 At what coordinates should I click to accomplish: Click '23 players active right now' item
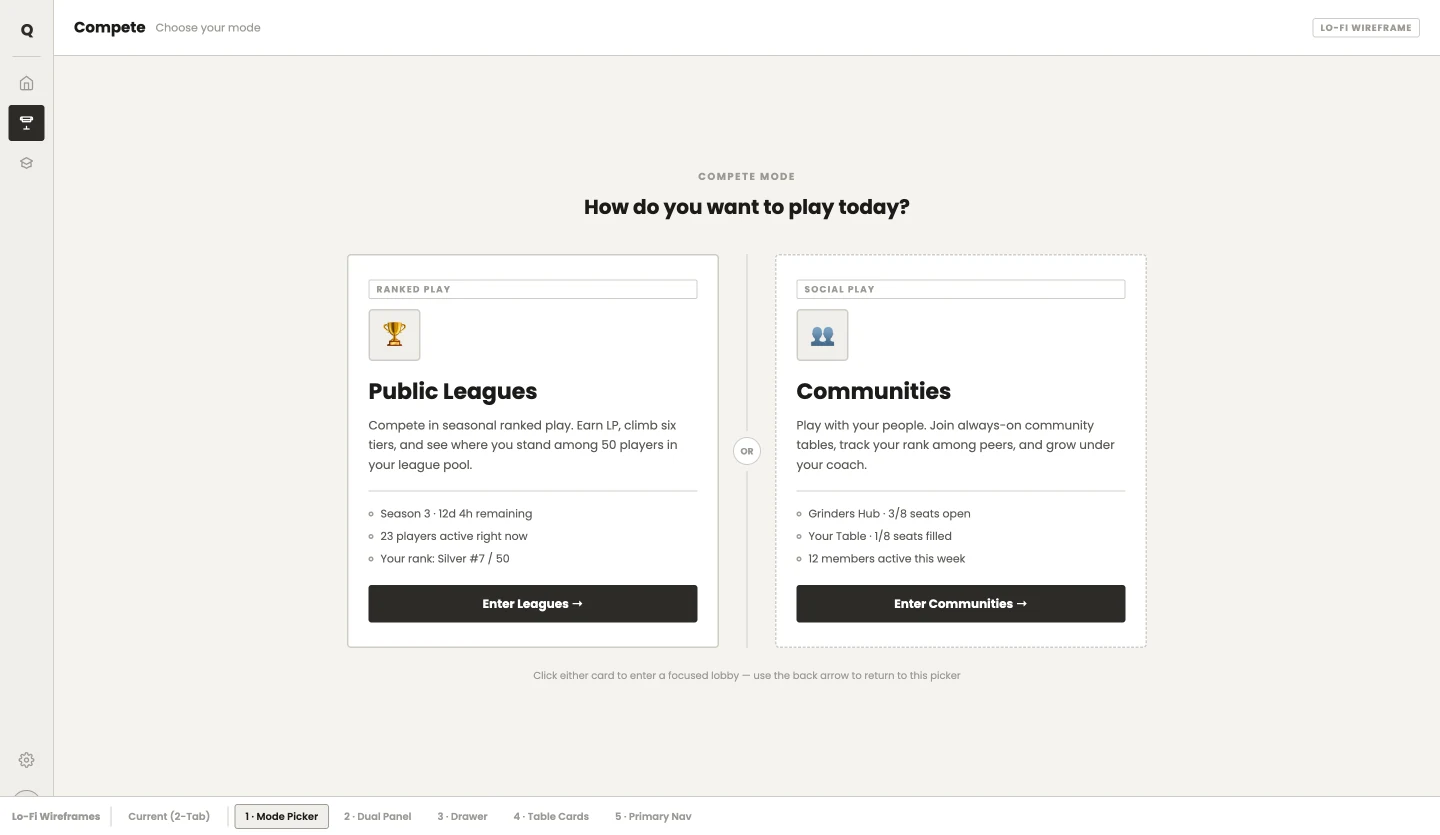click(x=454, y=536)
